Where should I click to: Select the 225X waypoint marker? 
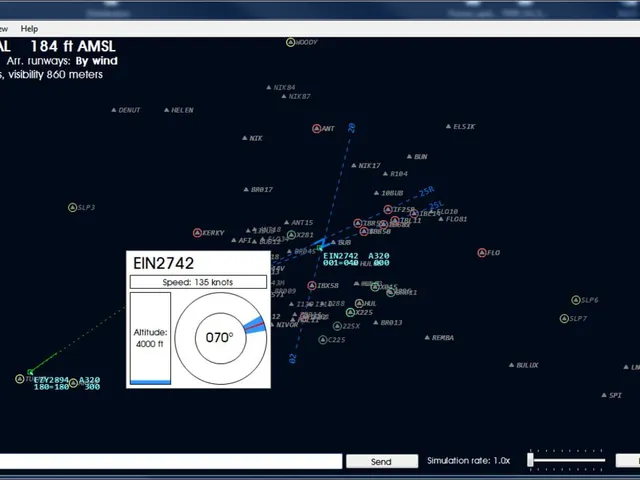tap(337, 326)
